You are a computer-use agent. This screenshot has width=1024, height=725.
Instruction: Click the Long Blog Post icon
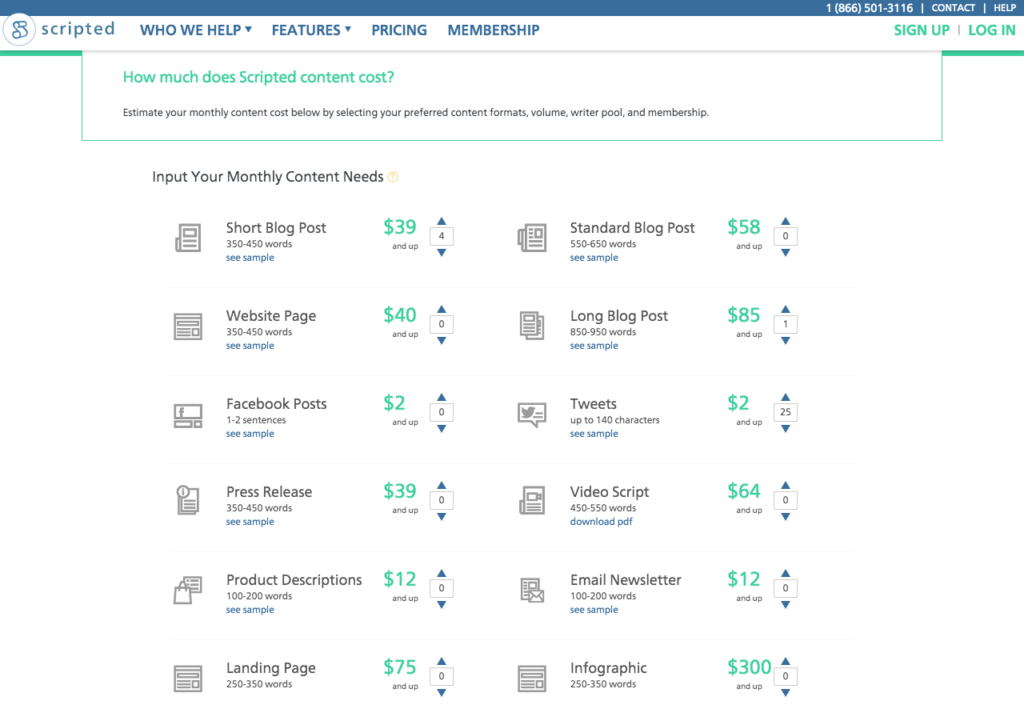click(532, 325)
